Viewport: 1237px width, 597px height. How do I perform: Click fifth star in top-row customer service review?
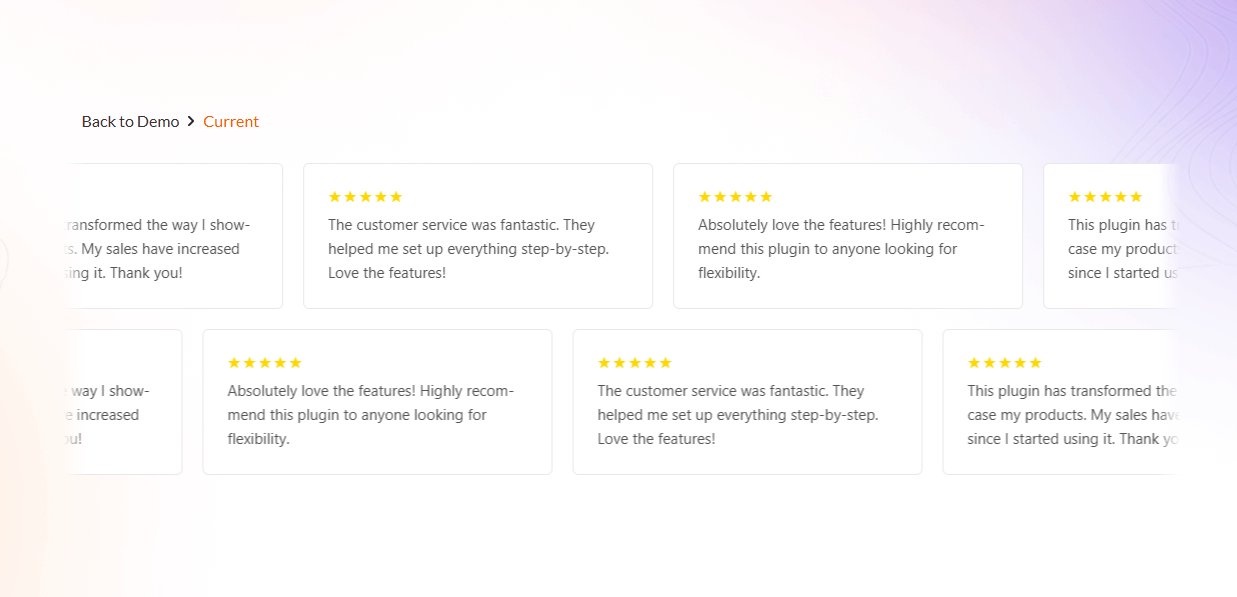(x=396, y=197)
